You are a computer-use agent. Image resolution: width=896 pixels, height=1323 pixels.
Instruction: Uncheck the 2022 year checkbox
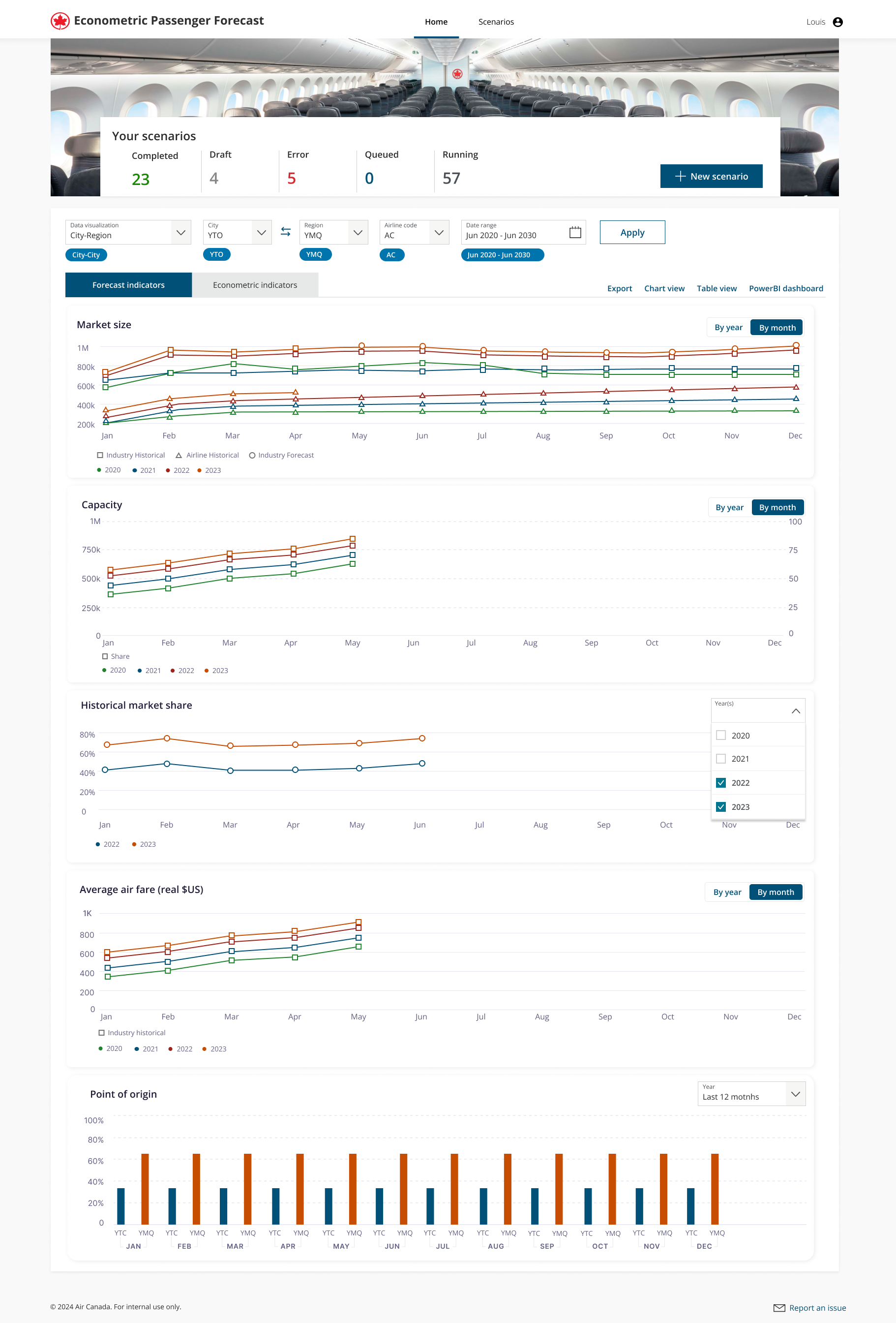[x=721, y=783]
